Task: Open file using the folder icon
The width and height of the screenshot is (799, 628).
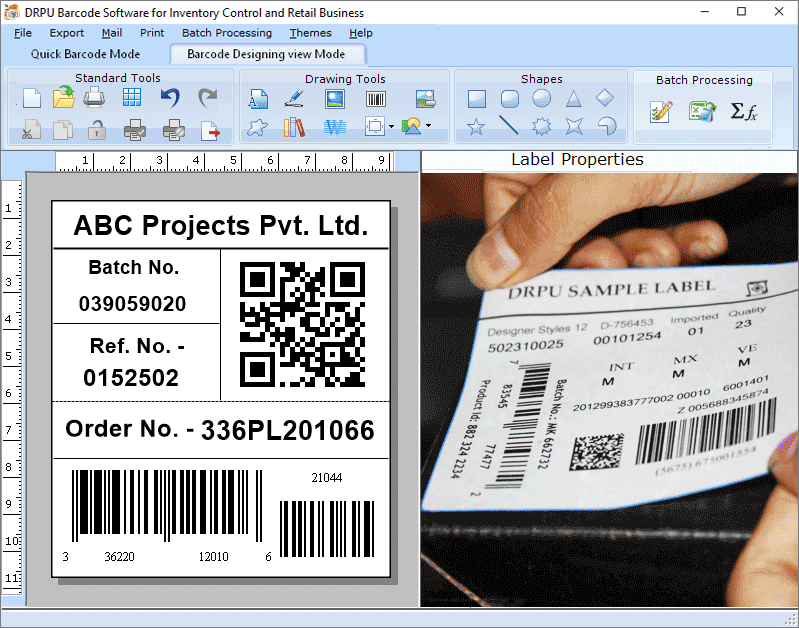Action: point(64,97)
